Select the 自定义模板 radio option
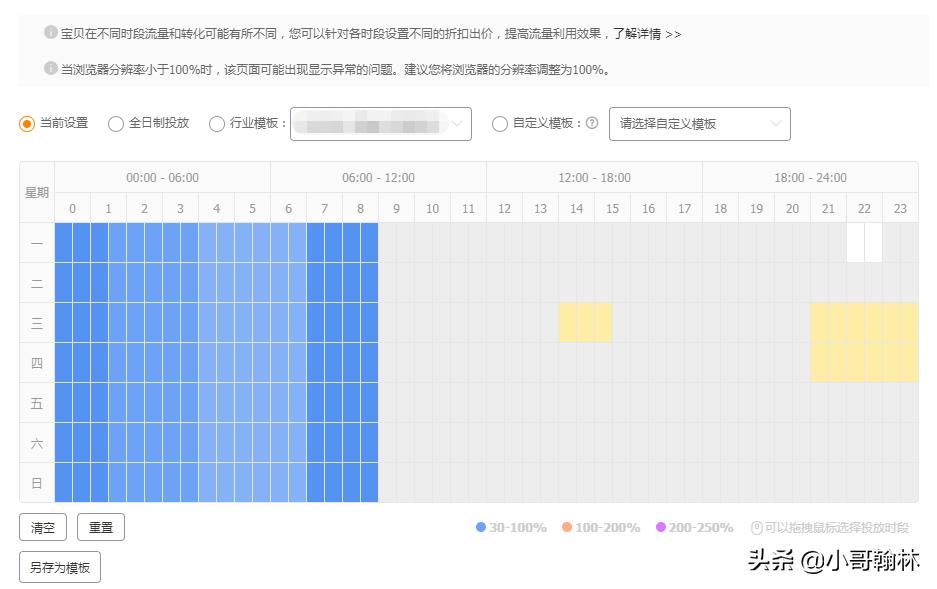Image resolution: width=937 pixels, height=589 pixels. point(500,124)
